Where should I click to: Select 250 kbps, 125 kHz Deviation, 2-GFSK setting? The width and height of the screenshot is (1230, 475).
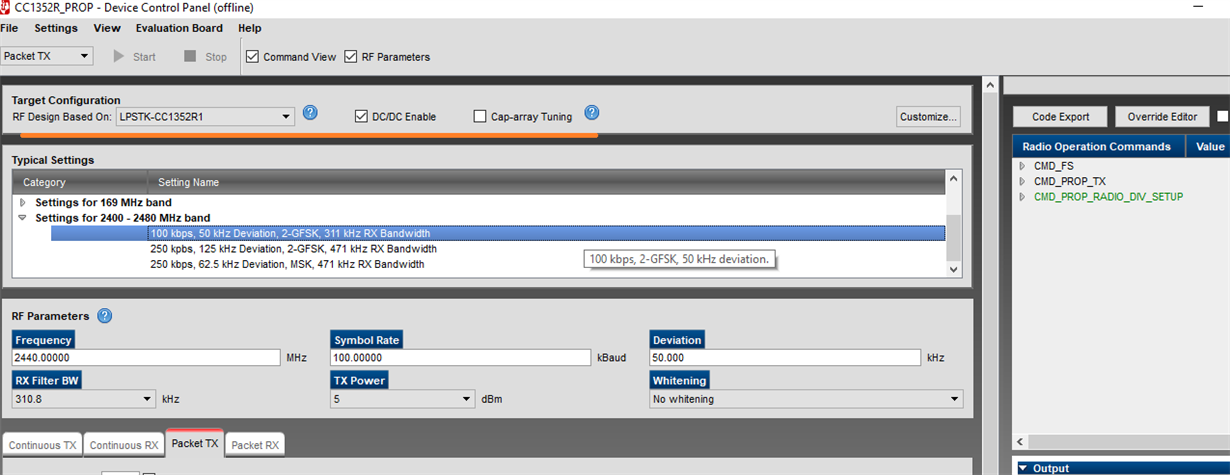tap(293, 249)
